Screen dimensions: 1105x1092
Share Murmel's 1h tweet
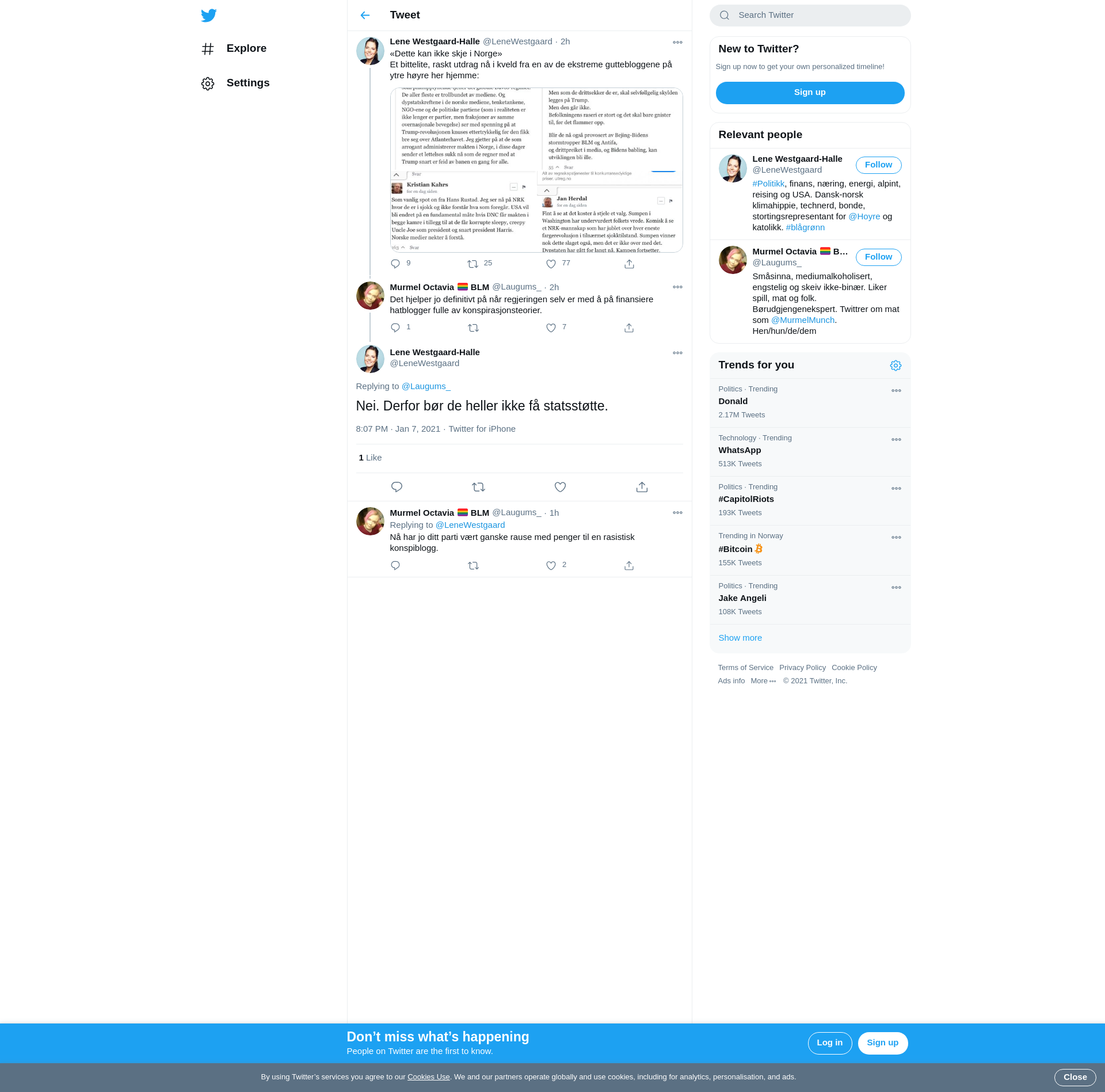point(629,565)
